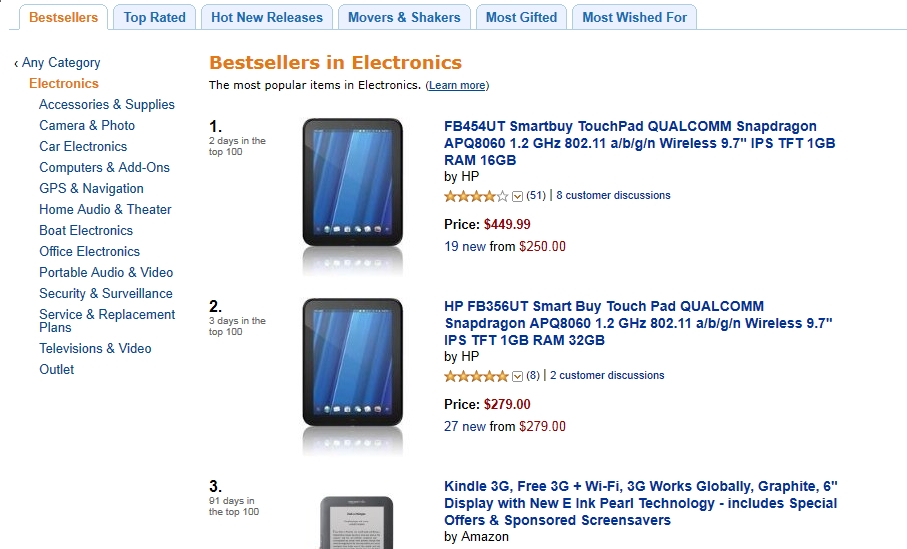
Task: Switch to the Hot New Releases tab
Action: pos(267,17)
